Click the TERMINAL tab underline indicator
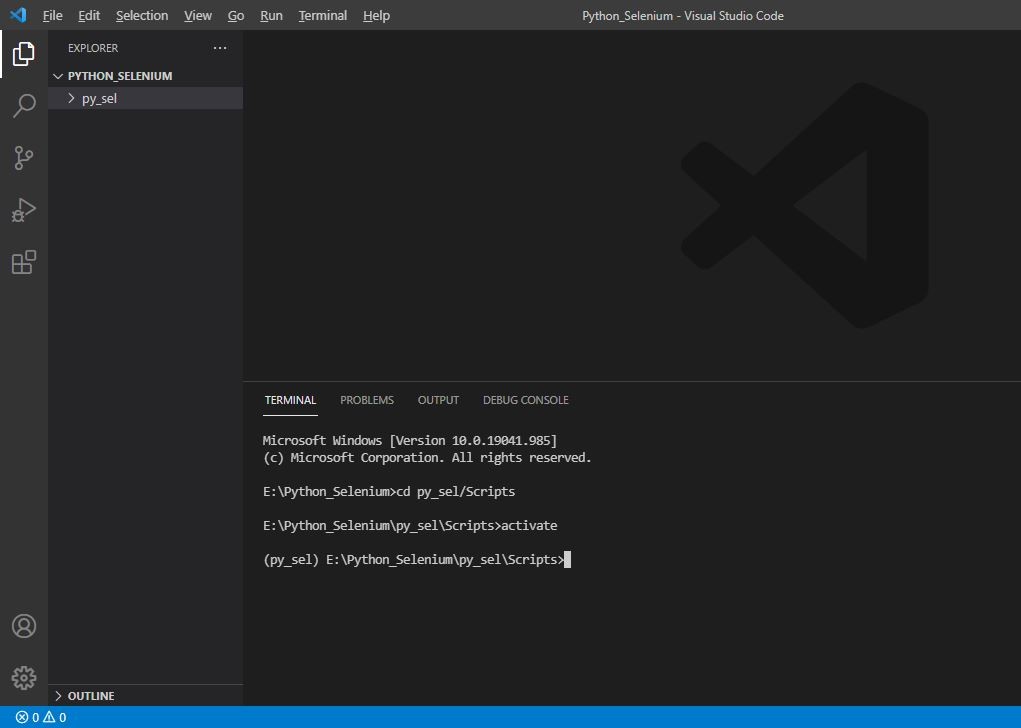 290,414
